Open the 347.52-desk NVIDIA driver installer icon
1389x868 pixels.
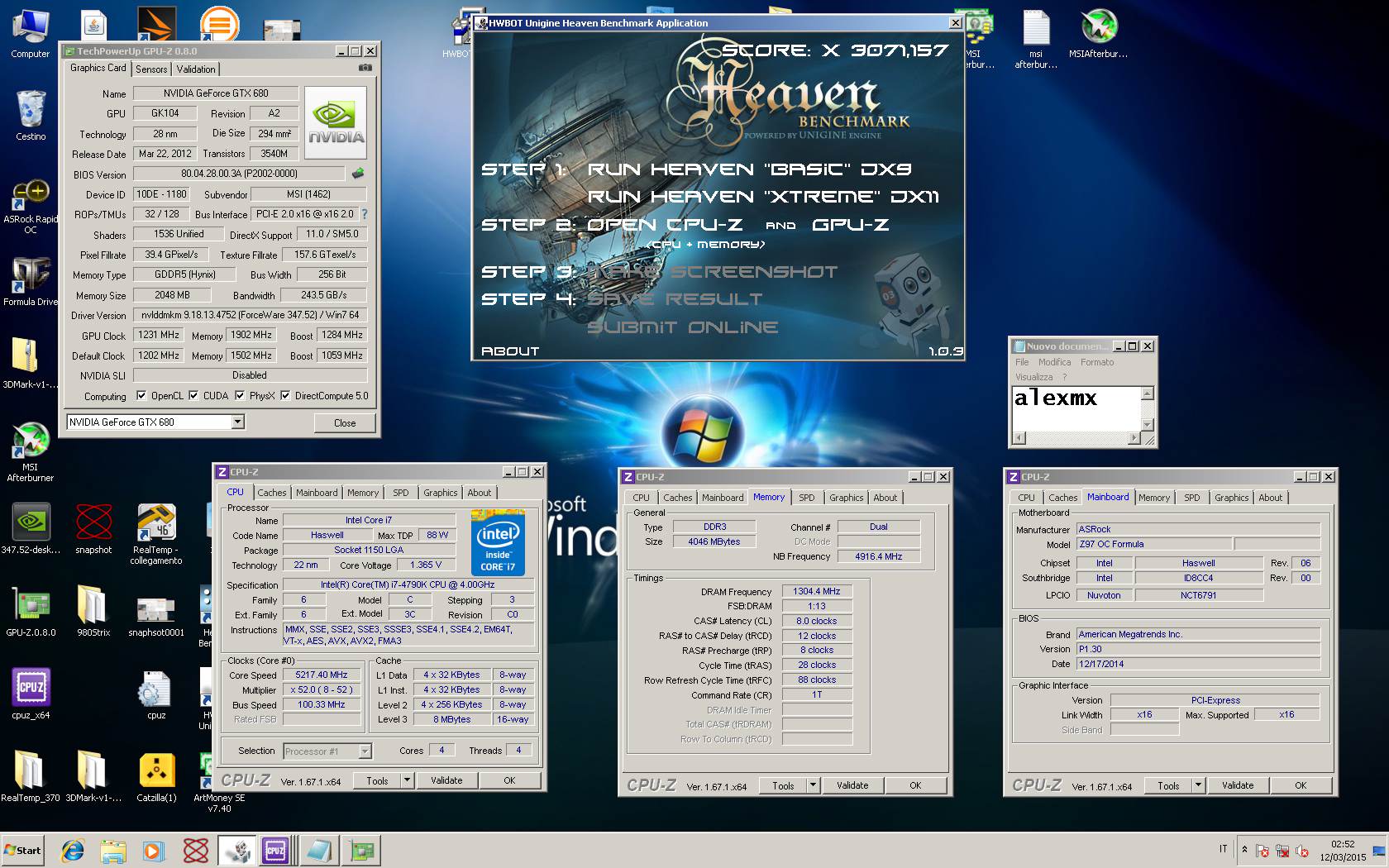pyautogui.click(x=31, y=529)
